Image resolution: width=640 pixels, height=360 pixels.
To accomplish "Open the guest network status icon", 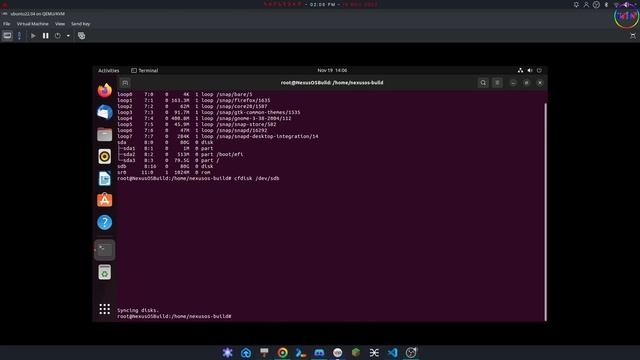I will click(x=520, y=71).
